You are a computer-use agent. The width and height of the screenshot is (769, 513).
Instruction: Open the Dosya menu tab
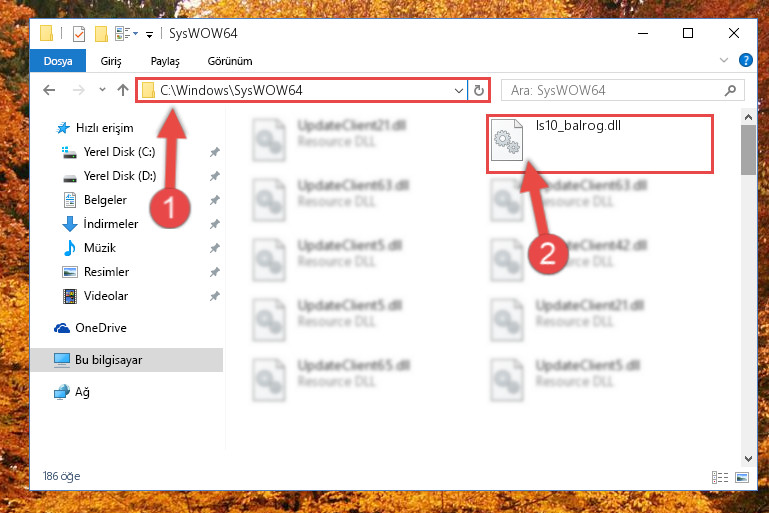58,61
